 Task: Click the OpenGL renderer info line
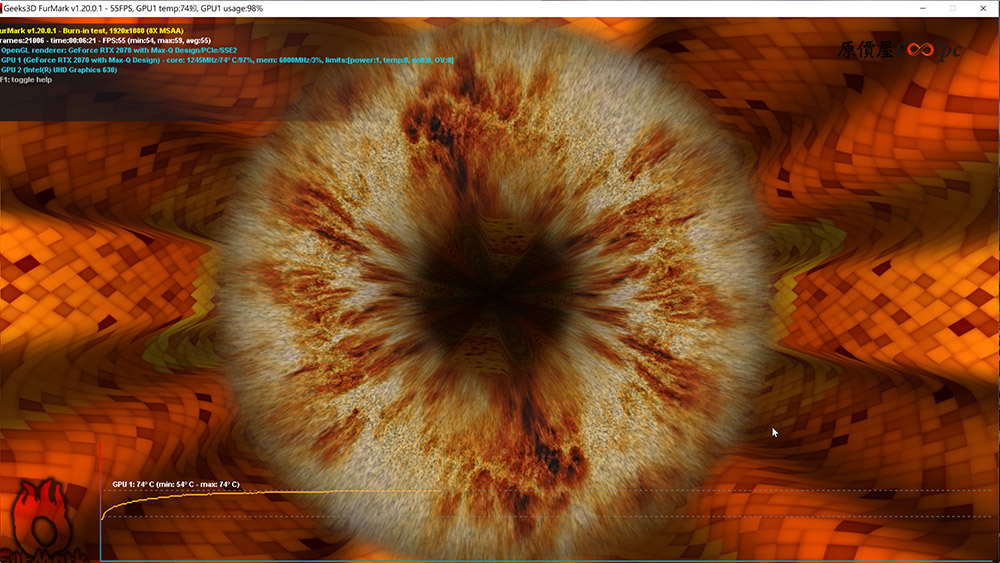coord(119,50)
